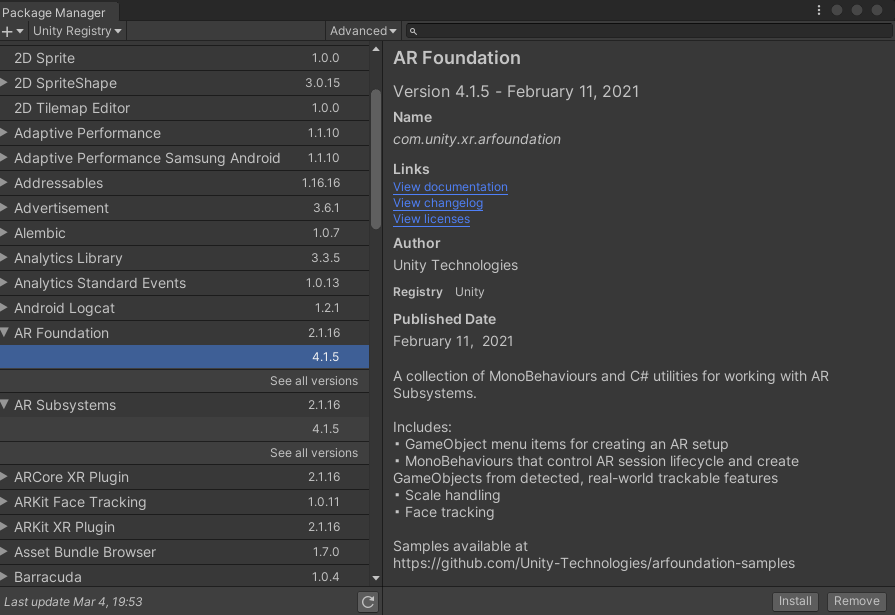Click into the package search field
Screen dimensions: 895x615
650,32
